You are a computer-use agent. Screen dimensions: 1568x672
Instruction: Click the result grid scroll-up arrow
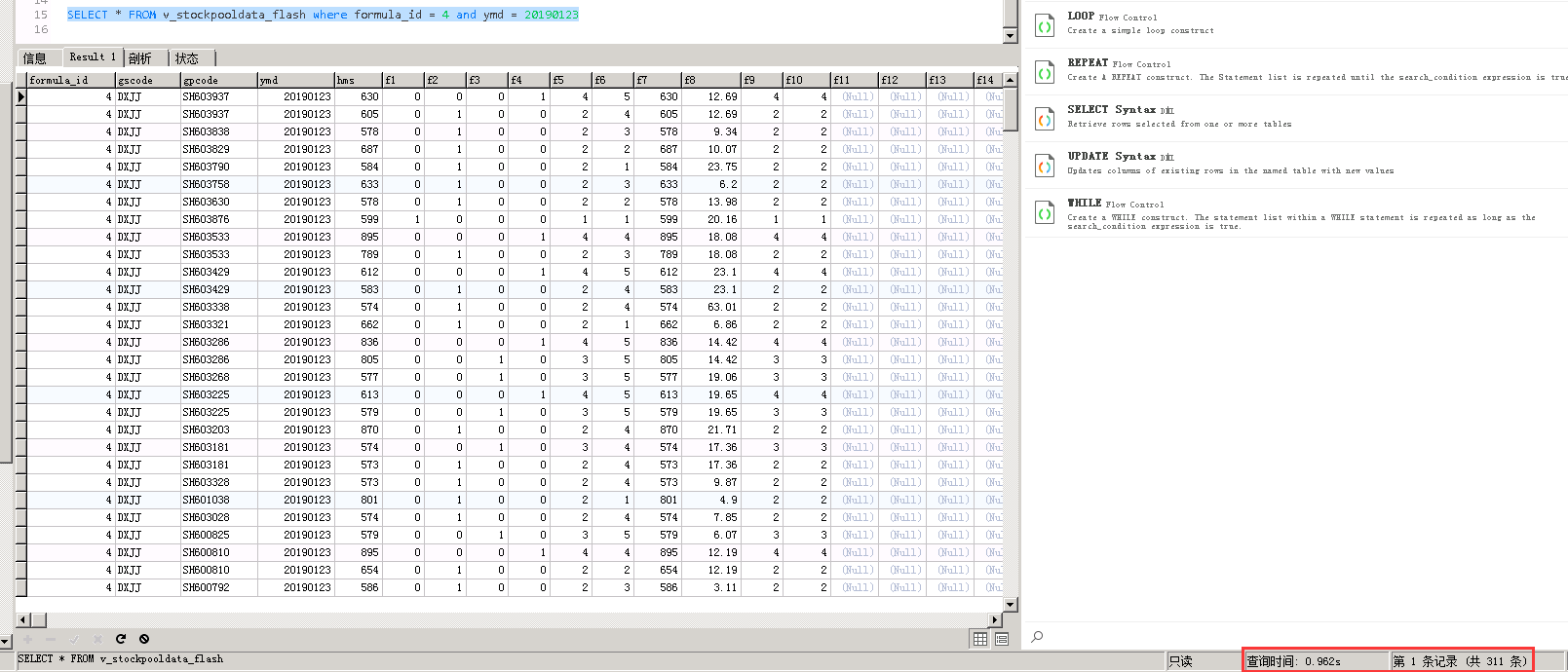point(1011,79)
